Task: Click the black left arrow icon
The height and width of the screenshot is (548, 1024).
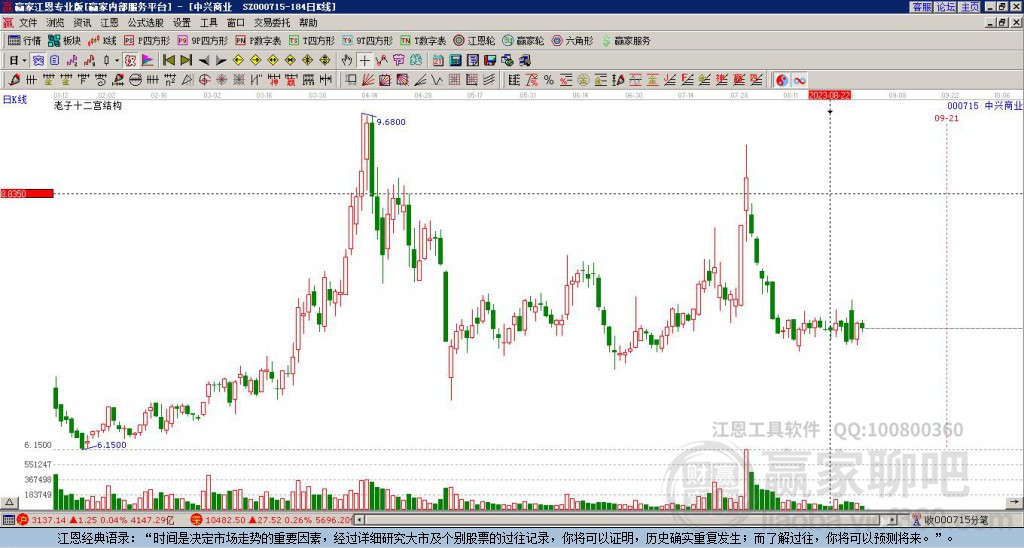Action: click(204, 61)
